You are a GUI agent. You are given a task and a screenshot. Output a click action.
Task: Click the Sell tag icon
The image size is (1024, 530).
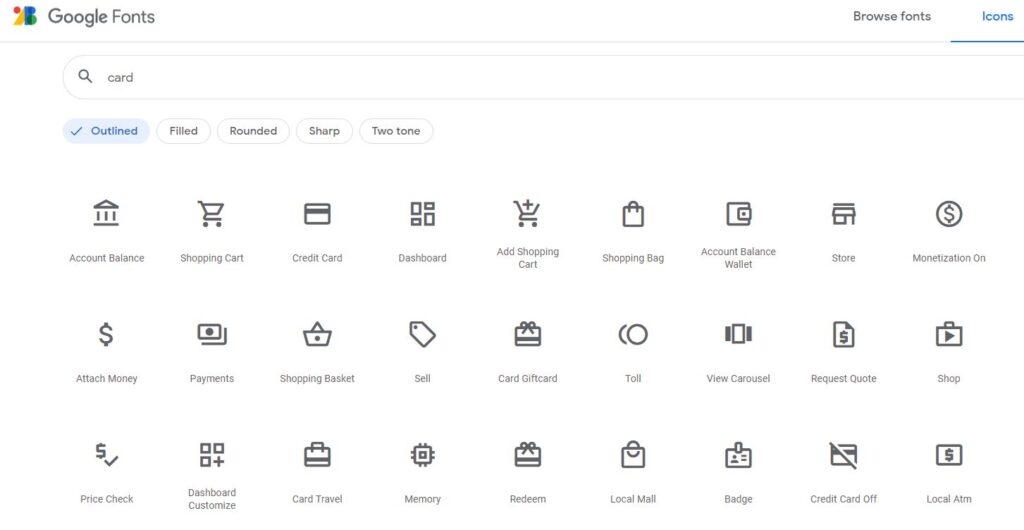click(423, 334)
